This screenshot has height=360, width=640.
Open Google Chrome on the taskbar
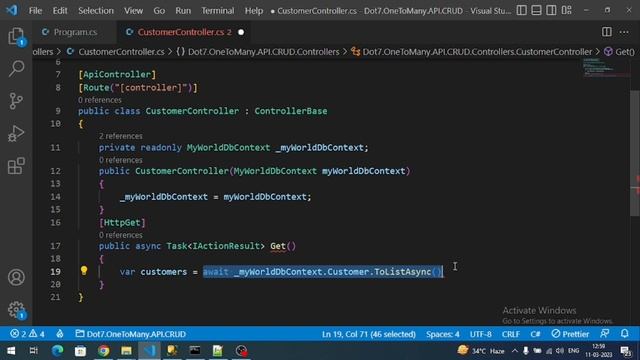103,351
